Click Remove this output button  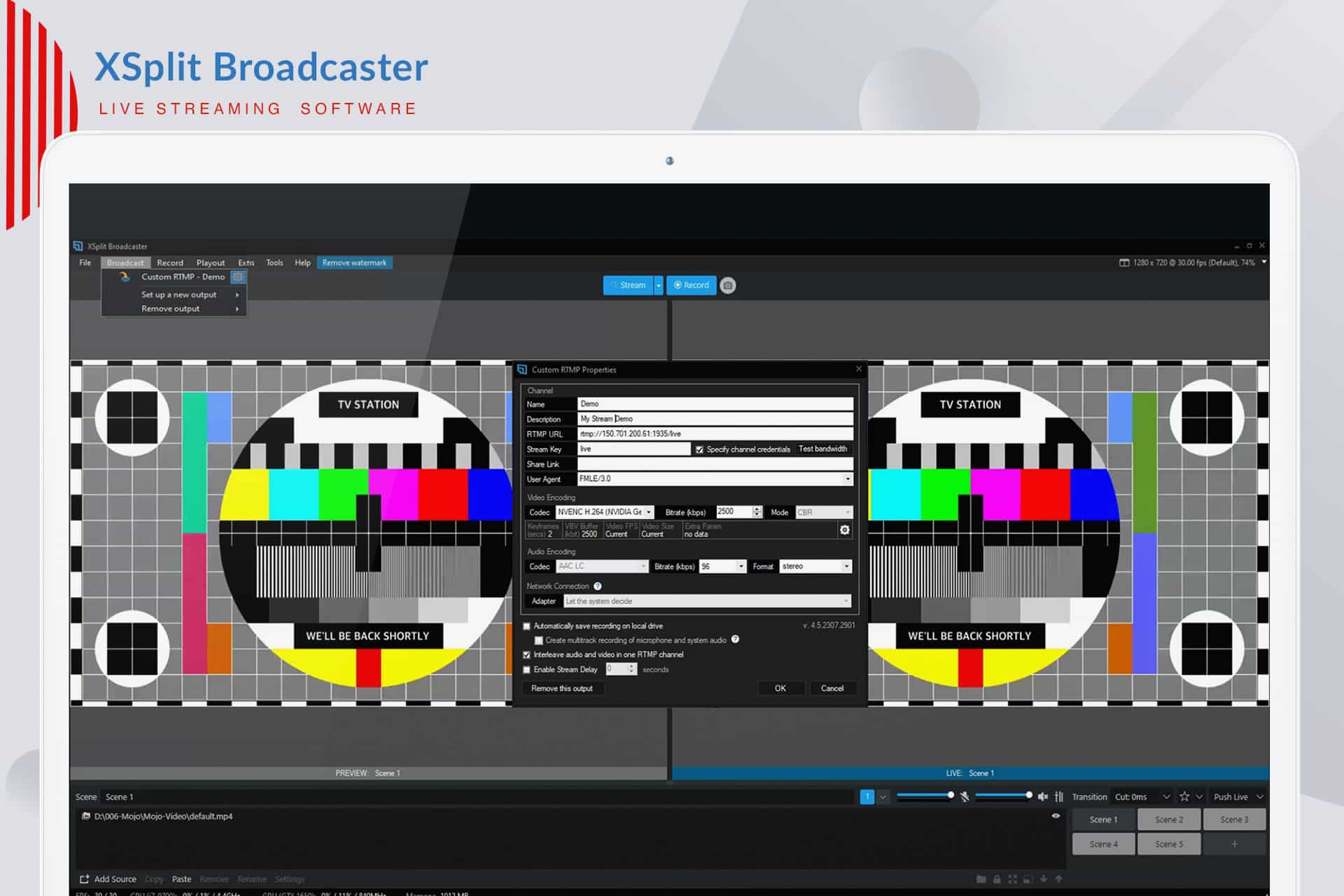point(562,688)
